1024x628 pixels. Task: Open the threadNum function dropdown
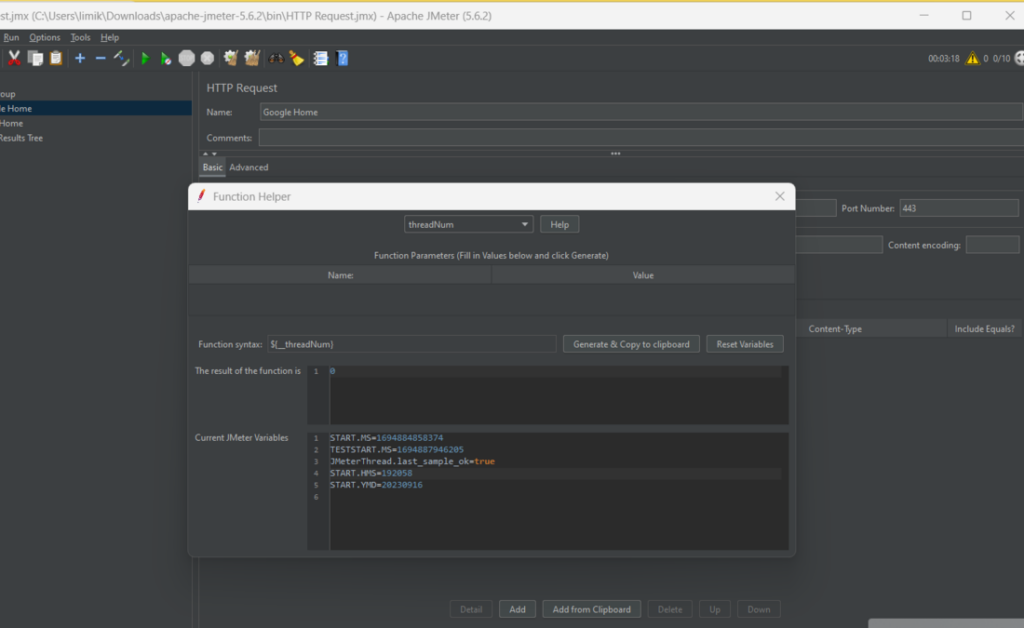468,225
